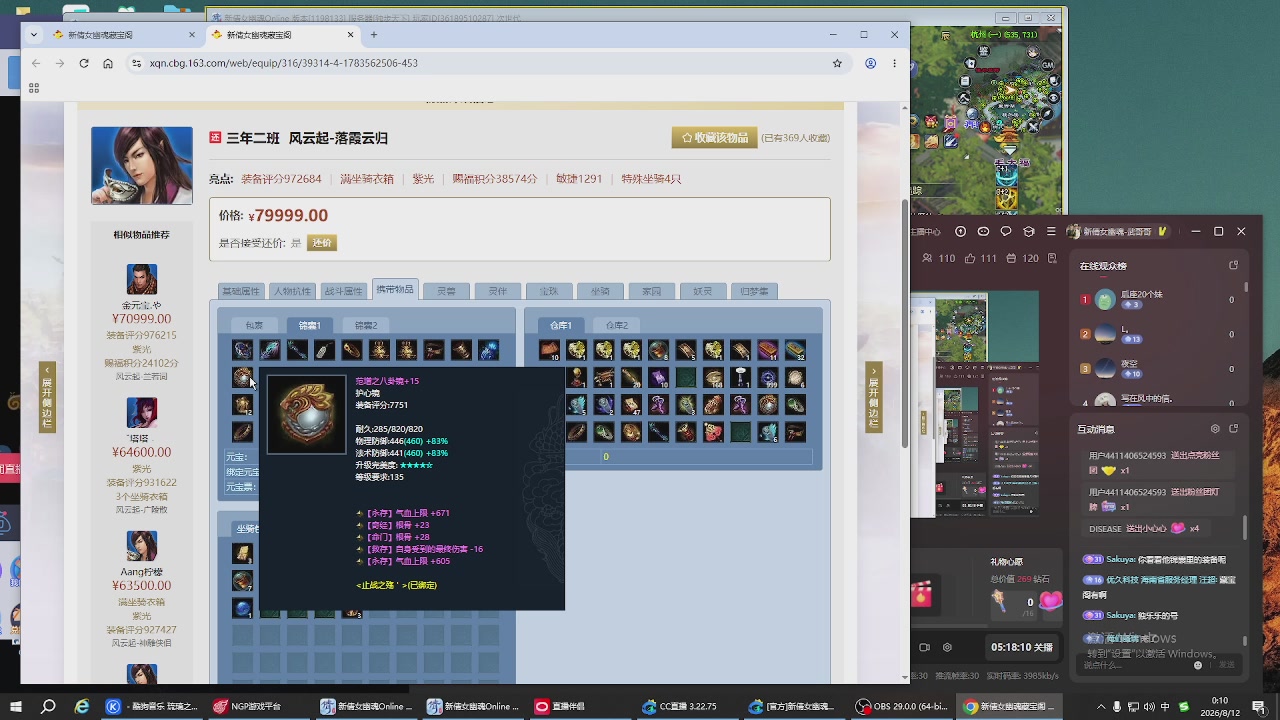This screenshot has width=1280, height=720.
Task: Open the 灵伴 tab
Action: click(x=497, y=292)
